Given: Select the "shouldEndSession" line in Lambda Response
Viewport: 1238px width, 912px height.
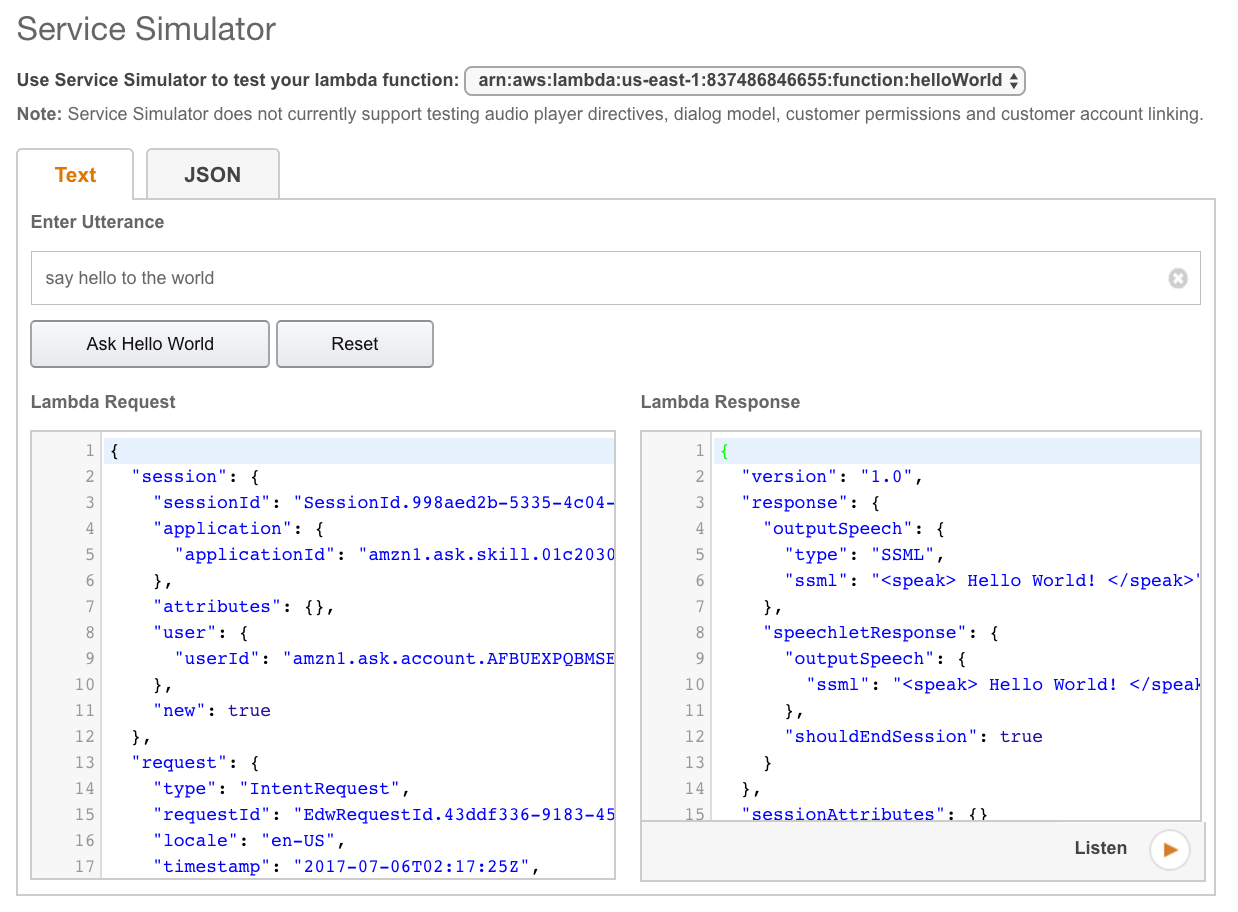Looking at the screenshot, I should click(x=913, y=737).
